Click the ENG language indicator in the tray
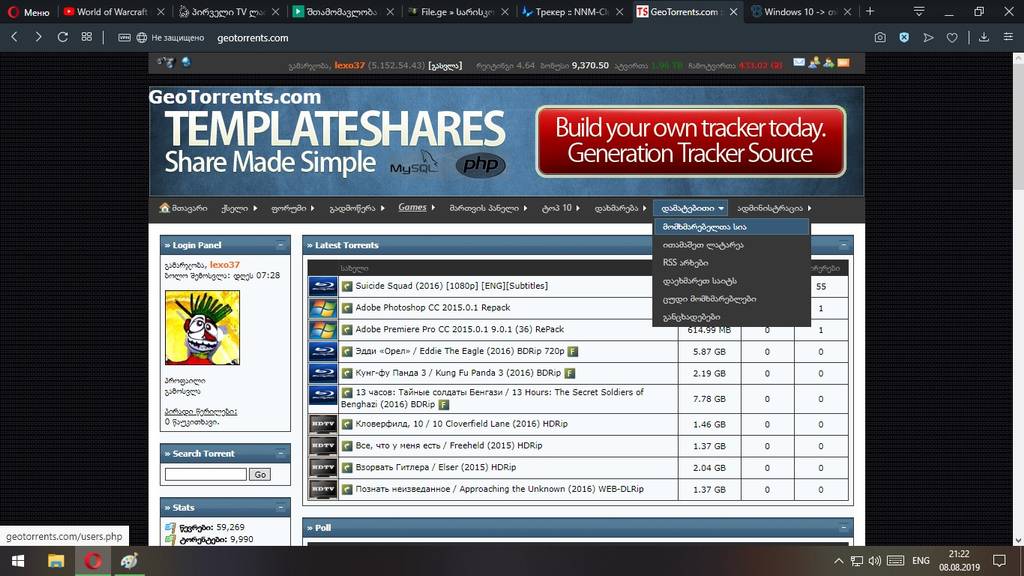This screenshot has width=1024, height=576. 921,561
